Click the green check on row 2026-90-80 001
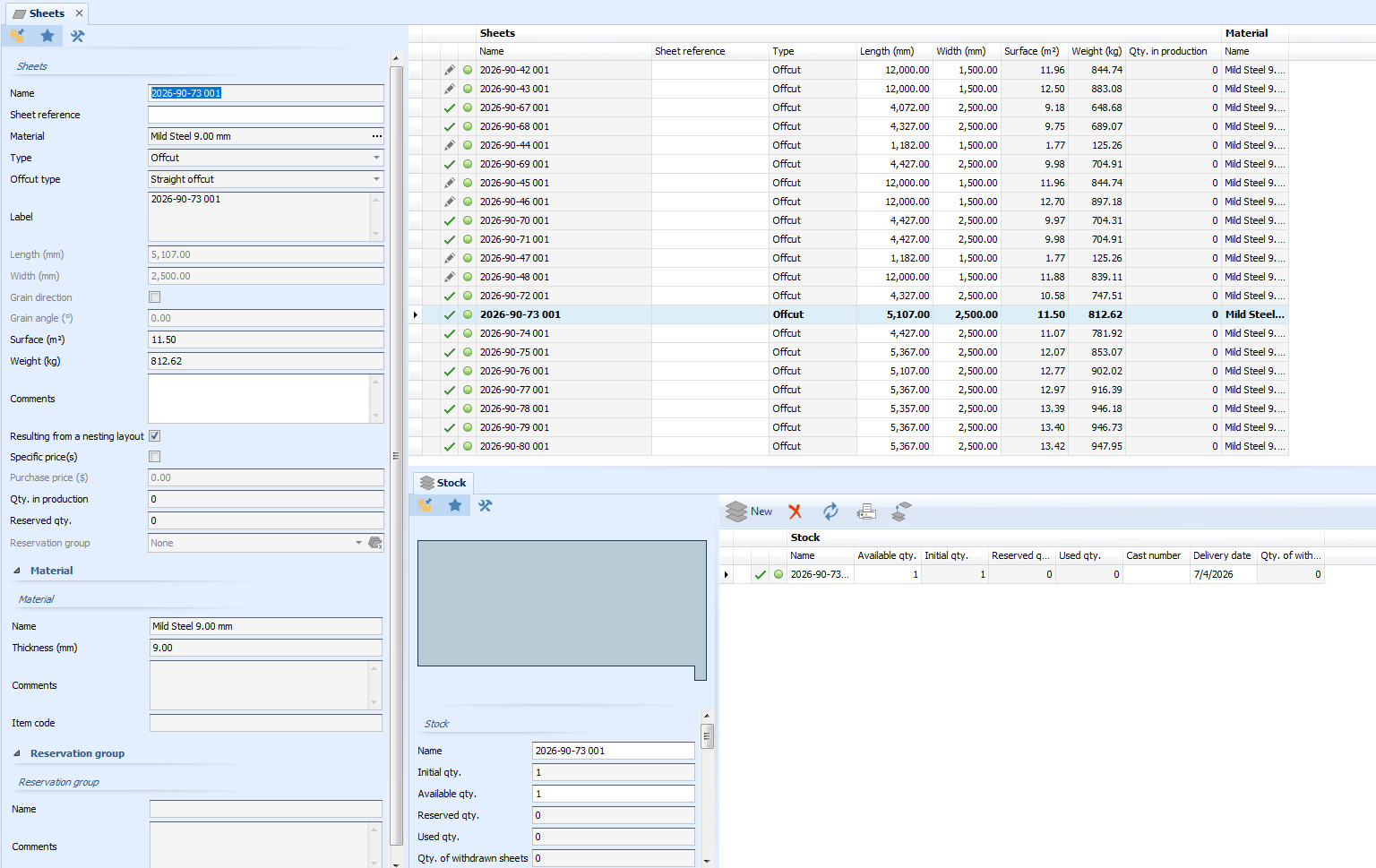 click(x=450, y=446)
